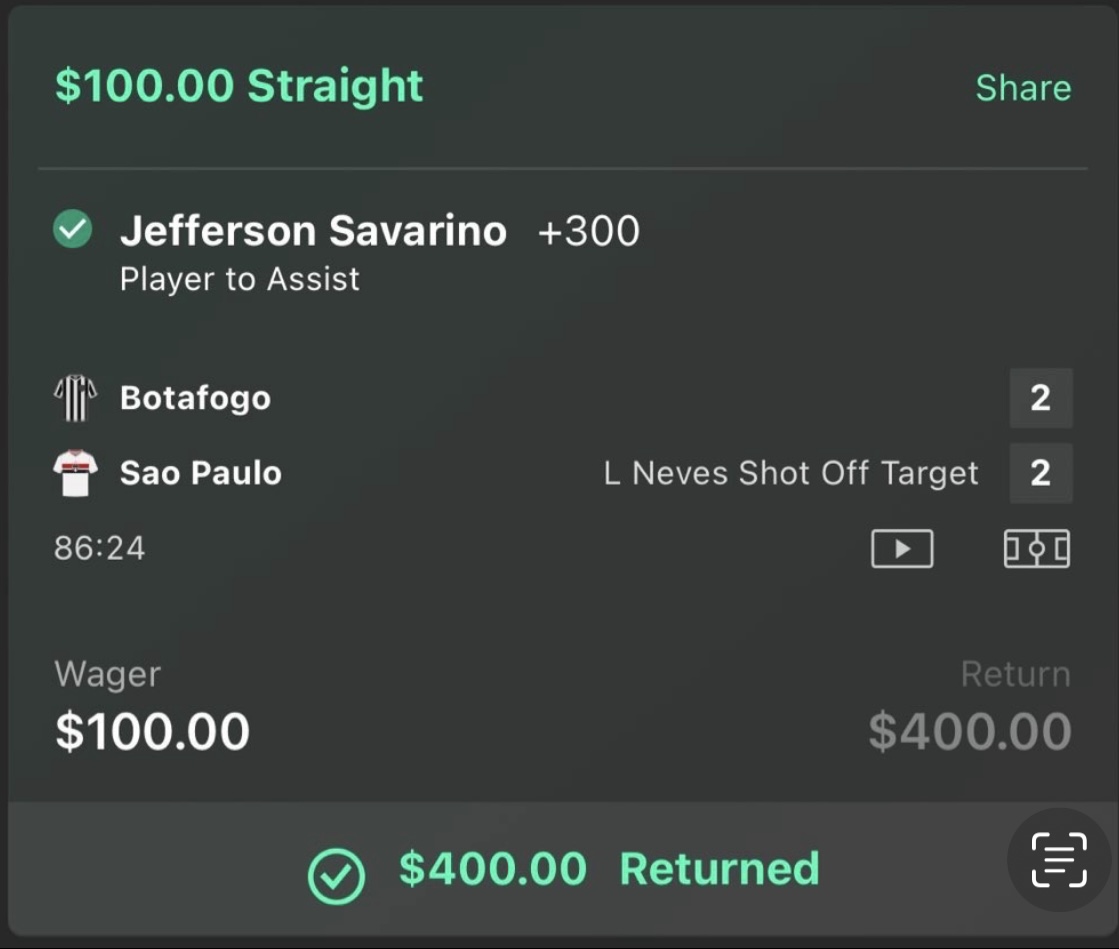The width and height of the screenshot is (1119, 949).
Task: Tap the Sao Paulo white jersey icon
Action: pos(75,473)
